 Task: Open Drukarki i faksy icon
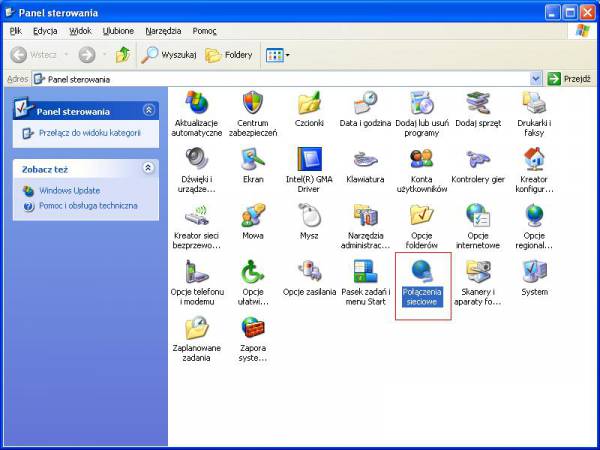pos(534,103)
